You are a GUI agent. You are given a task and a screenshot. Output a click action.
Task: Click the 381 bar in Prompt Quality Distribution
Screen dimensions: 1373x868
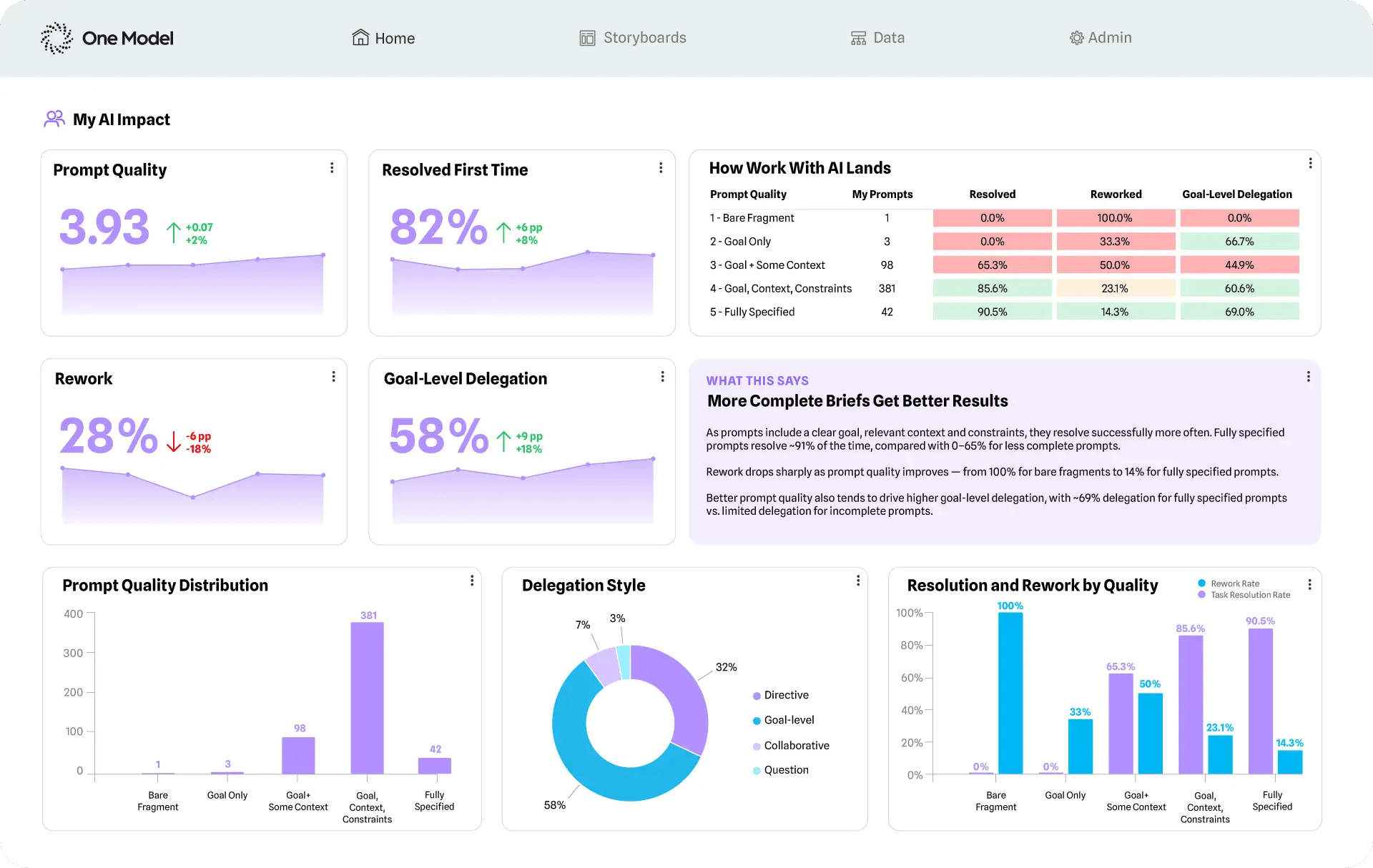coord(367,698)
